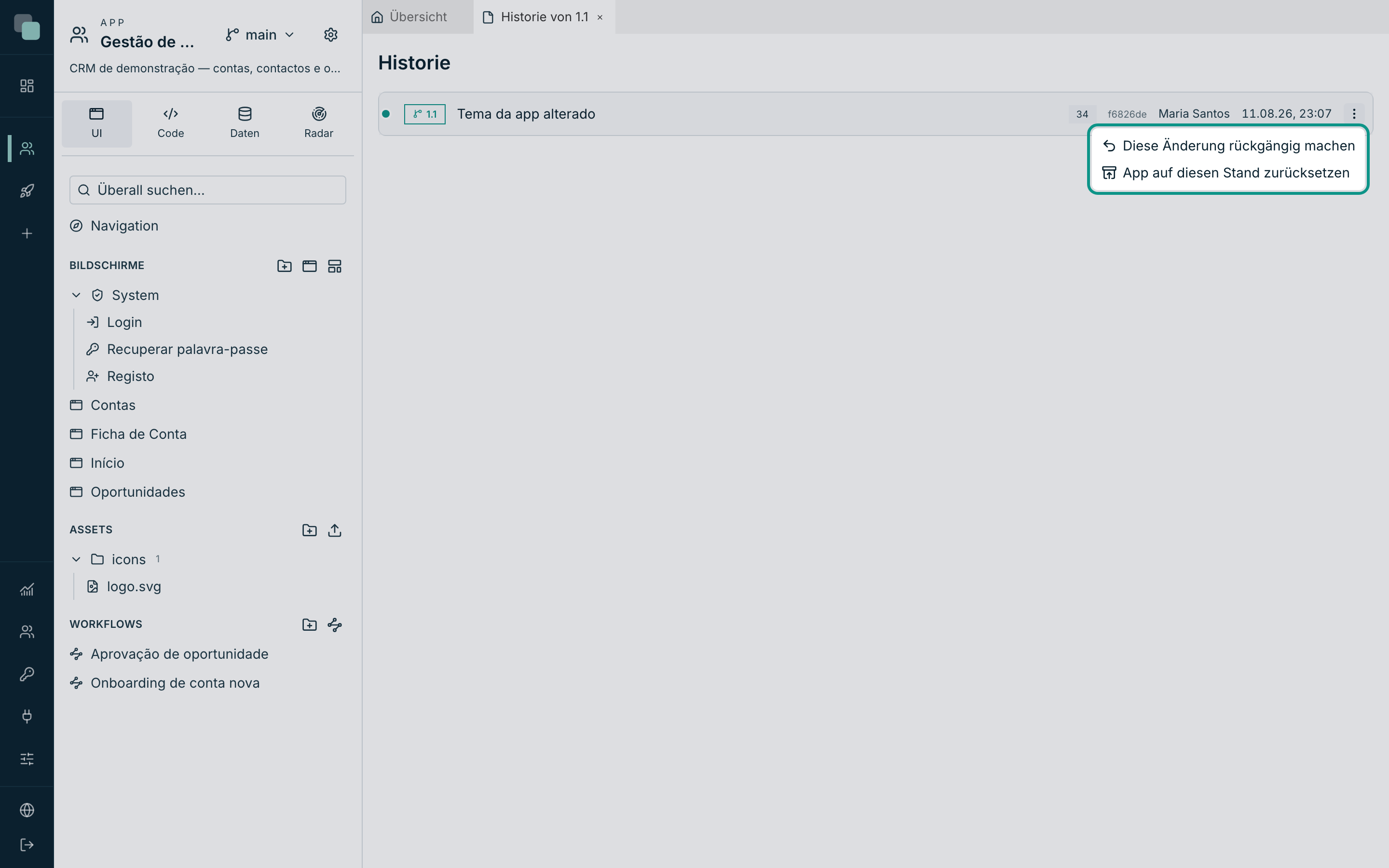Open three-dot menu of Tema da app alterado
This screenshot has width=1389, height=868.
coord(1354,114)
